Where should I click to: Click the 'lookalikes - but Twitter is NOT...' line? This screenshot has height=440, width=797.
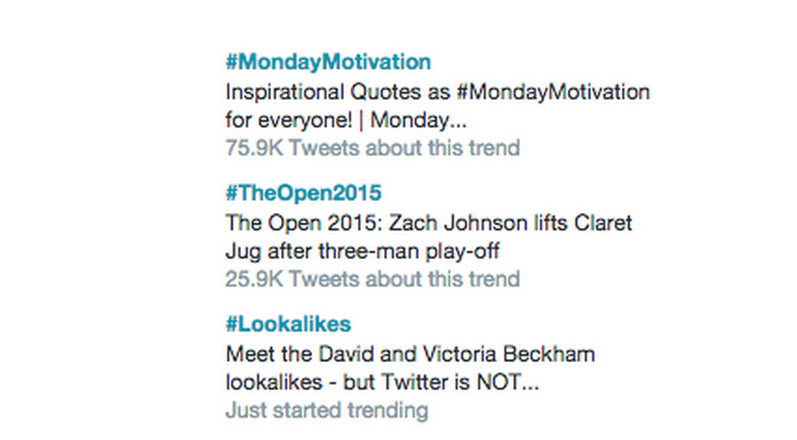tap(382, 383)
